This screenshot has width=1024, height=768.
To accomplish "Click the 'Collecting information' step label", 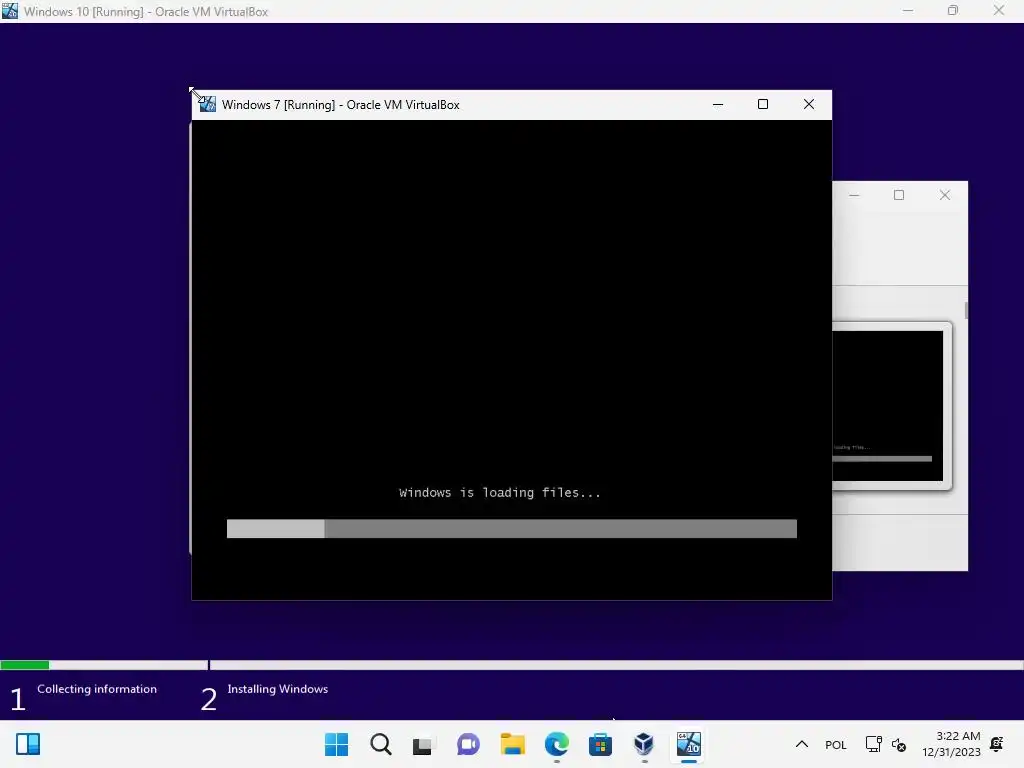I will click(97, 689).
